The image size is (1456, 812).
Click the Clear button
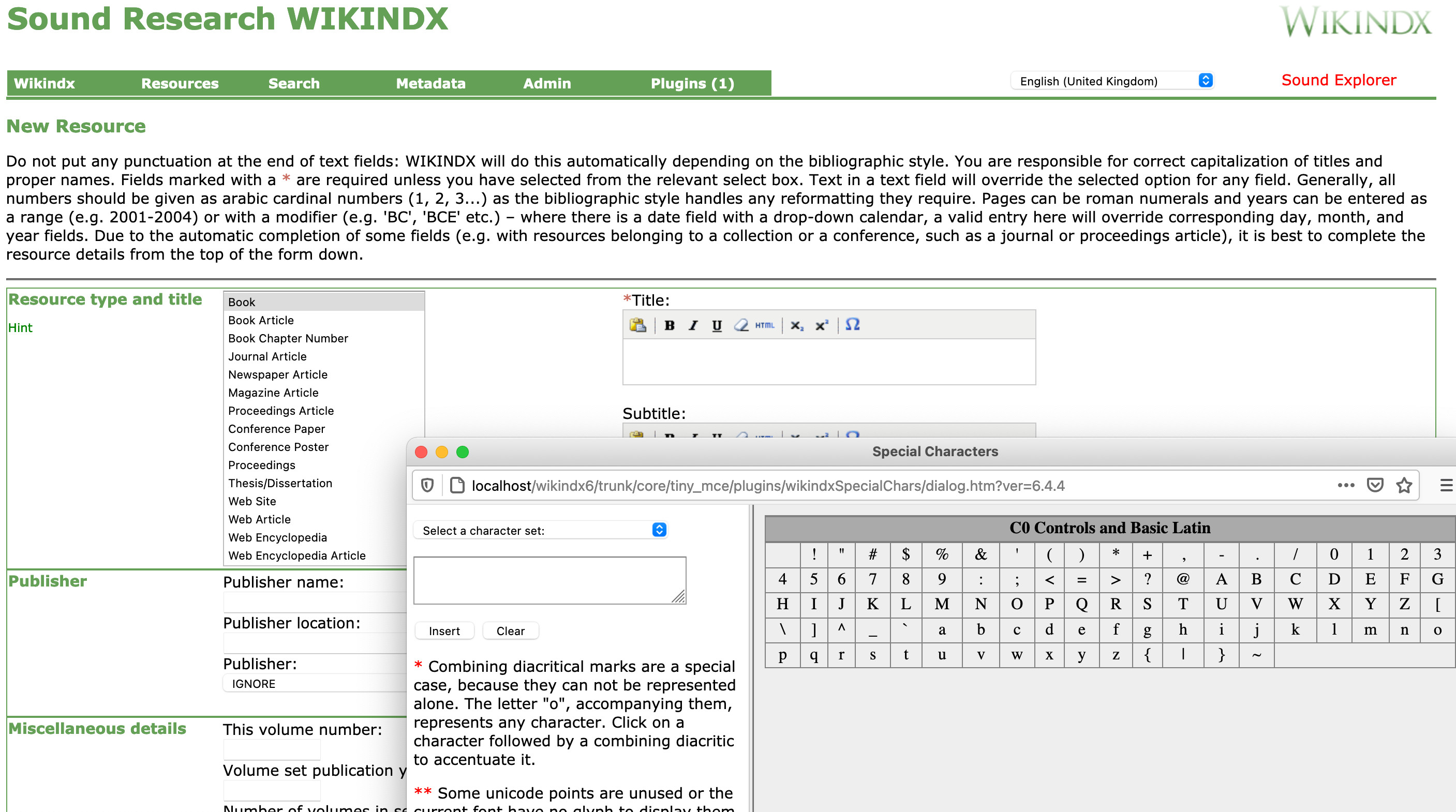[x=510, y=630]
